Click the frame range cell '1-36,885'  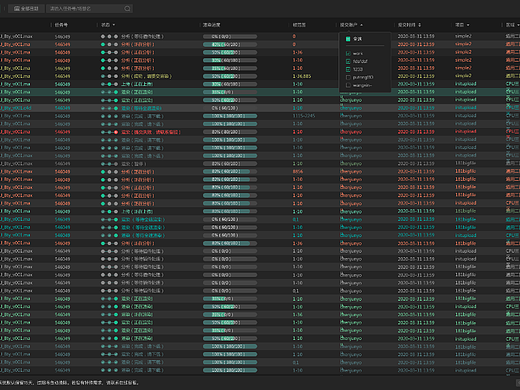pyautogui.click(x=302, y=76)
